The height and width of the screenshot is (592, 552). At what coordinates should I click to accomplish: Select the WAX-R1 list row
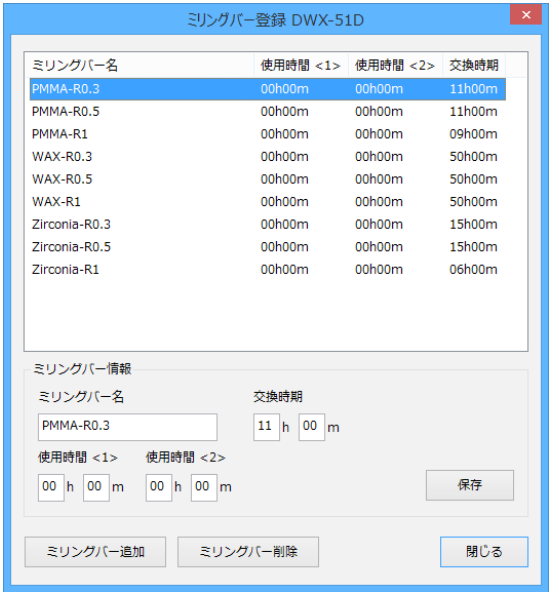268,202
